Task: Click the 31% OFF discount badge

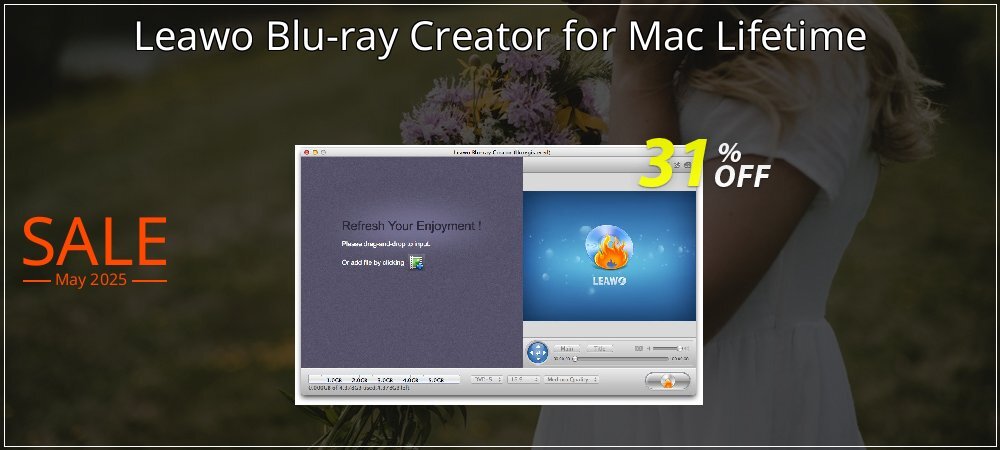Action: click(705, 164)
